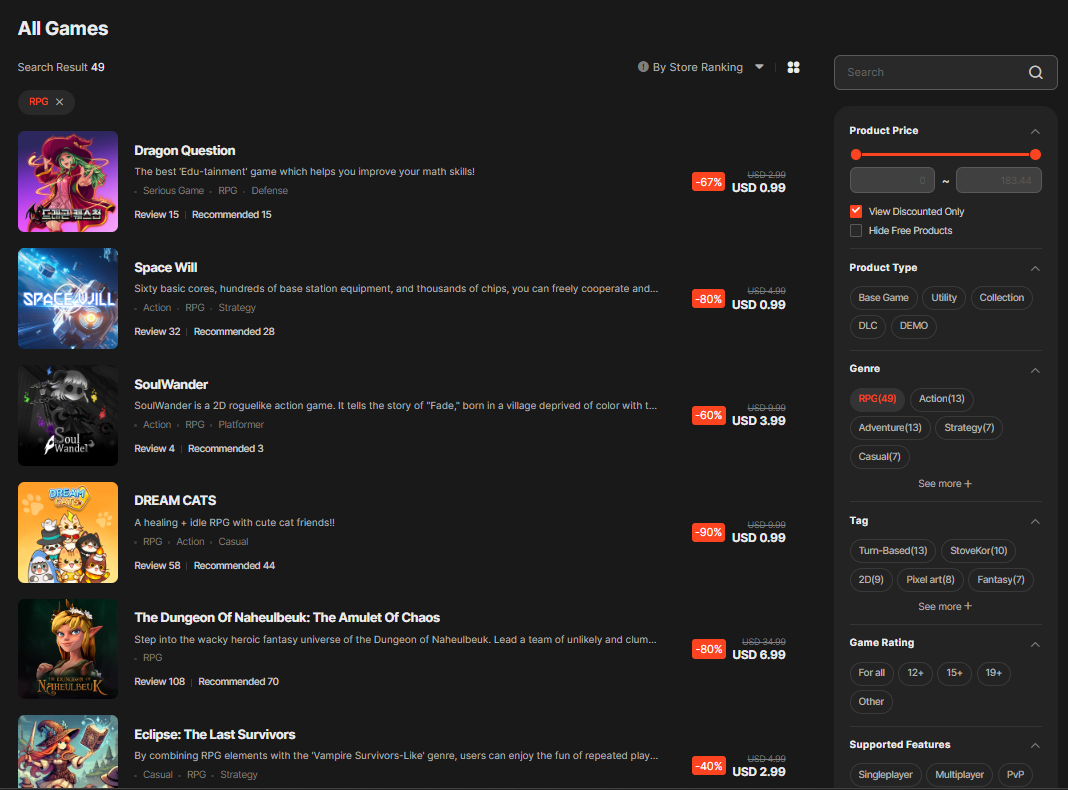Image resolution: width=1068 pixels, height=790 pixels.
Task: Check Hide Free Products
Action: click(856, 230)
